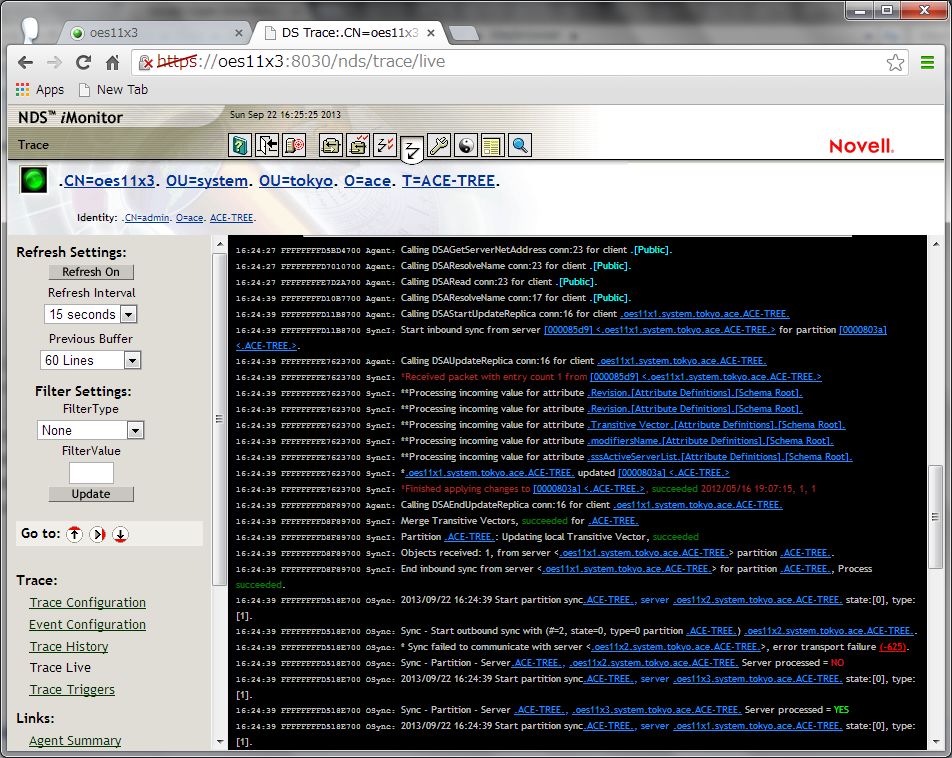The height and width of the screenshot is (758, 952).
Task: Open the FilterType None dropdown
Action: 90,430
